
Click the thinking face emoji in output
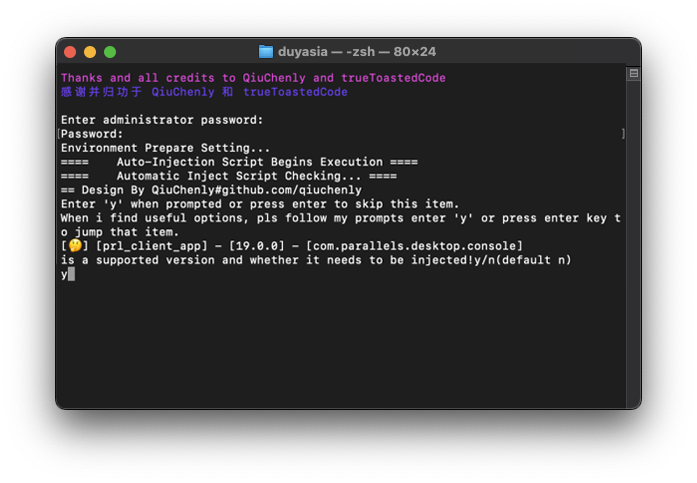[x=75, y=246]
